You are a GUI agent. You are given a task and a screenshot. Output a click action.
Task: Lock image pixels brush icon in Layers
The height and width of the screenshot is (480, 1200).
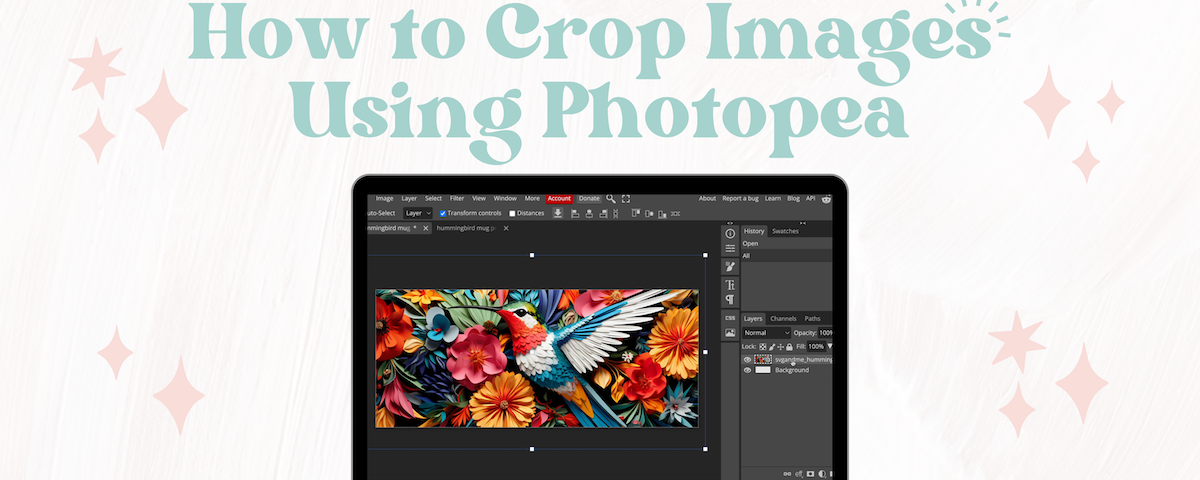(x=772, y=347)
